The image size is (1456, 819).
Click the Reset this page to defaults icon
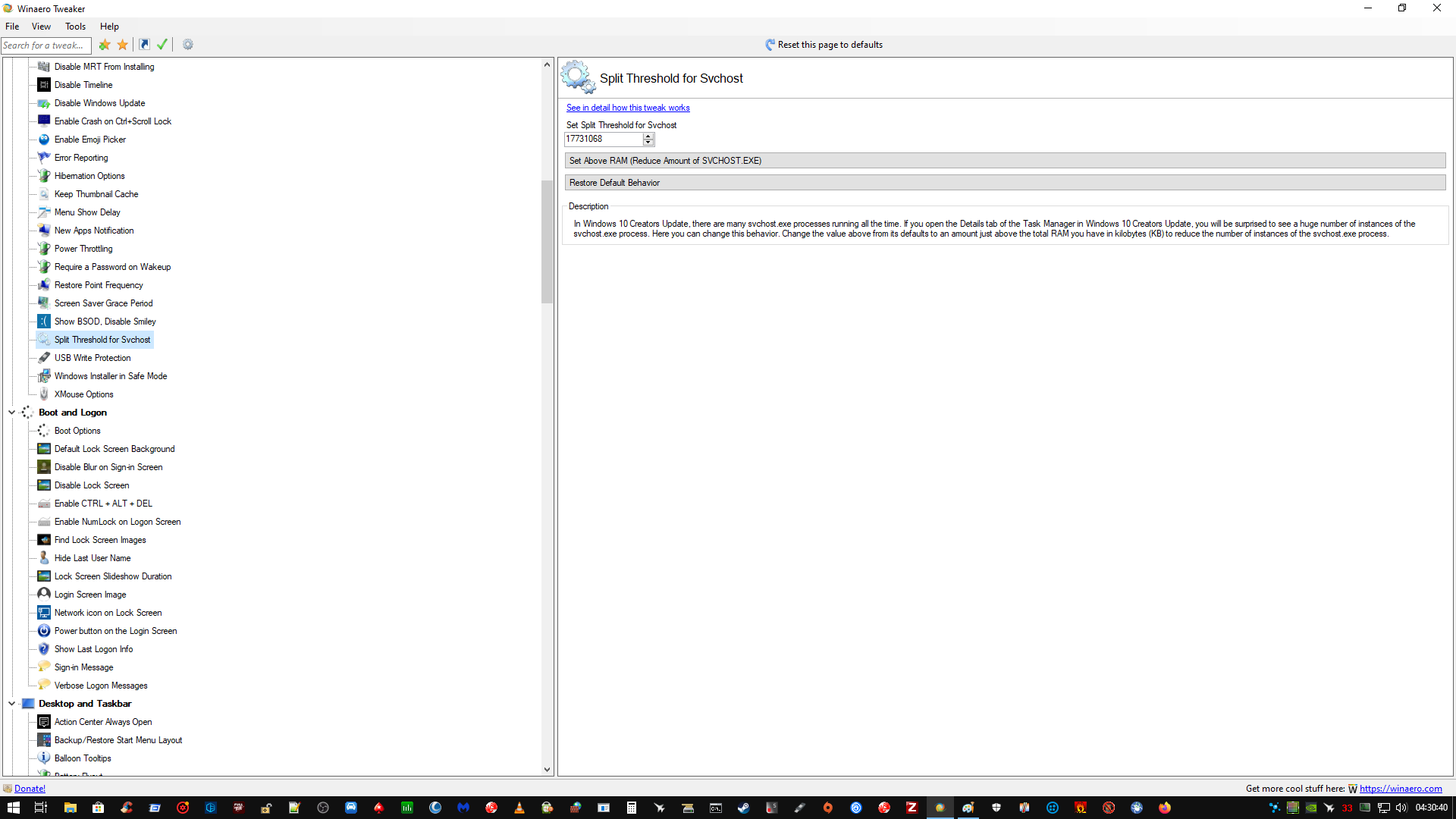(770, 45)
